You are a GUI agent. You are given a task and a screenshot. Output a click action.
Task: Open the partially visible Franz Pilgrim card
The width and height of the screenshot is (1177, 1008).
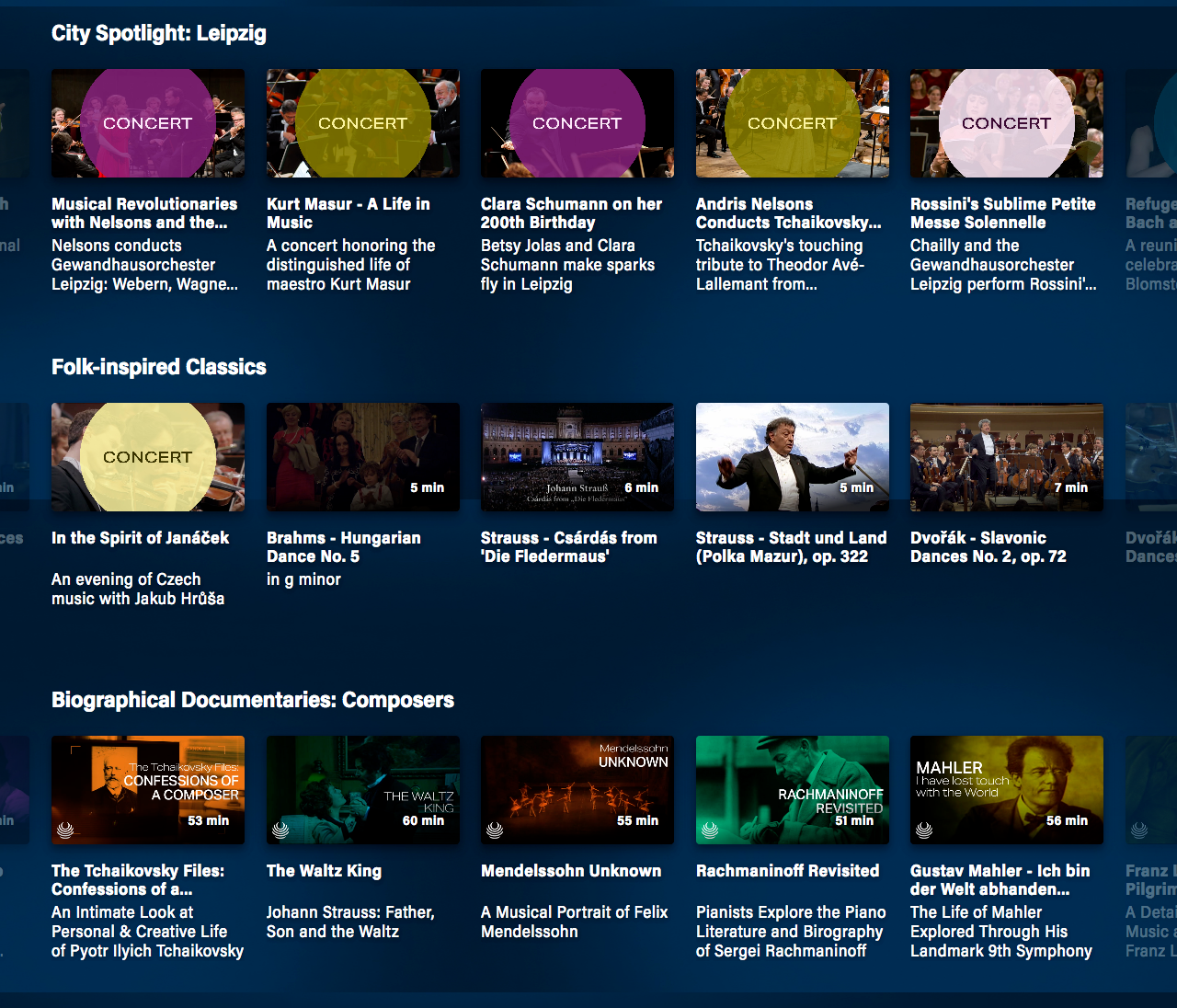click(x=1151, y=790)
